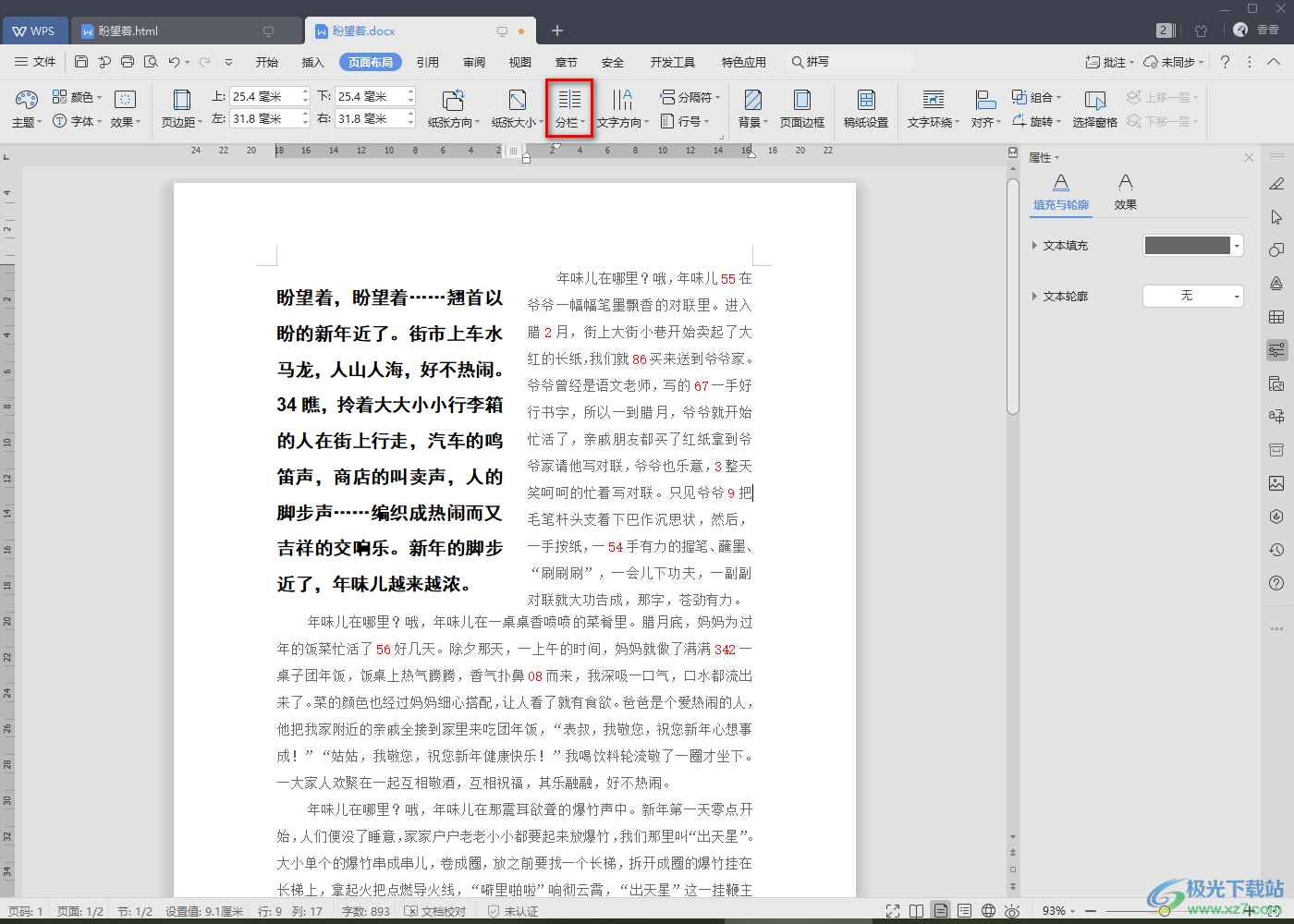Click the properties sliders icon in sidebar
Viewport: 1294px width, 924px height.
click(x=1276, y=350)
